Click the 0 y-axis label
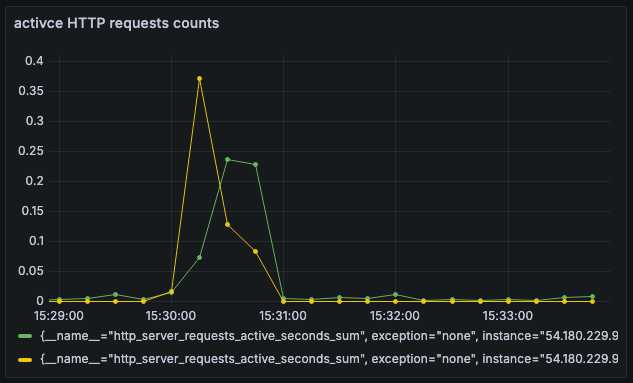633x383 pixels. [40, 301]
